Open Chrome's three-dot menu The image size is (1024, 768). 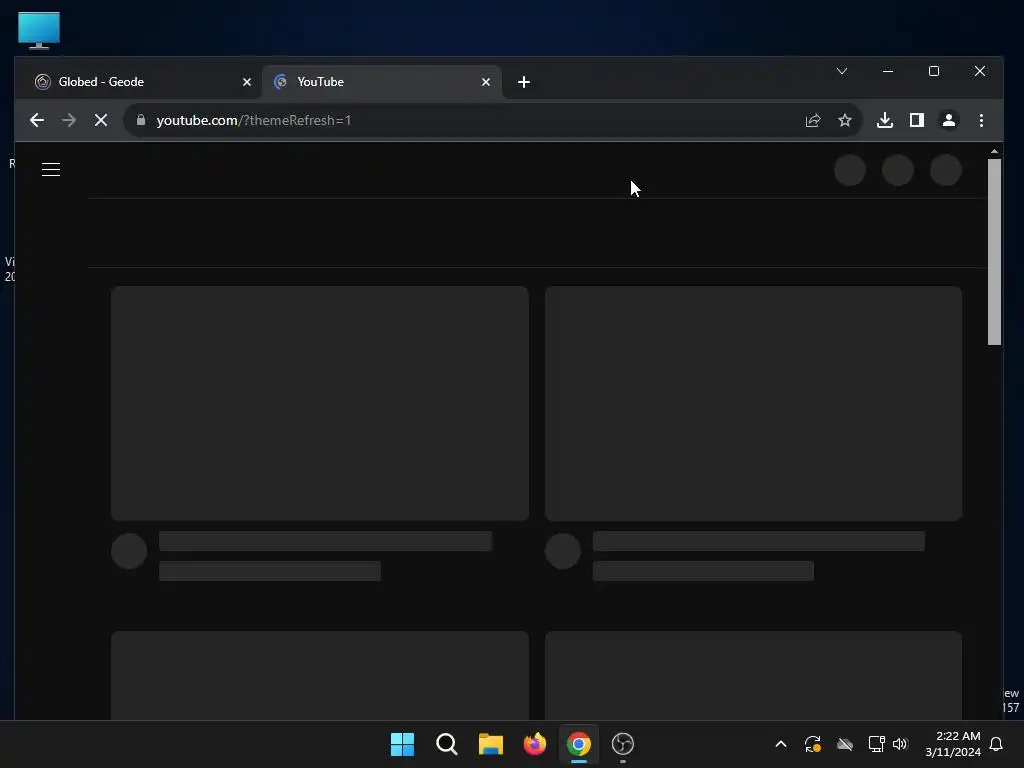[981, 120]
